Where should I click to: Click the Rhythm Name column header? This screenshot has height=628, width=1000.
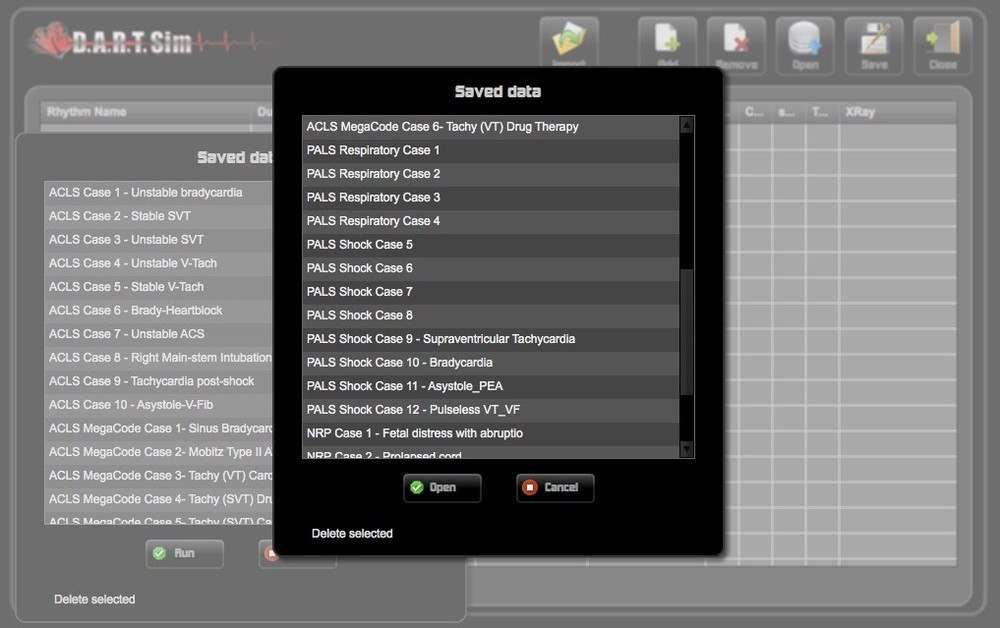click(147, 112)
